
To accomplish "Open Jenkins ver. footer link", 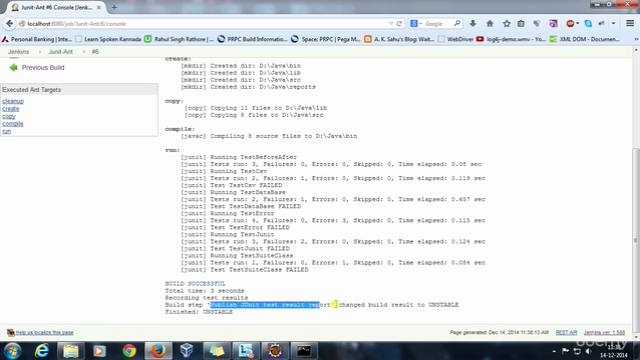I will pos(604,333).
